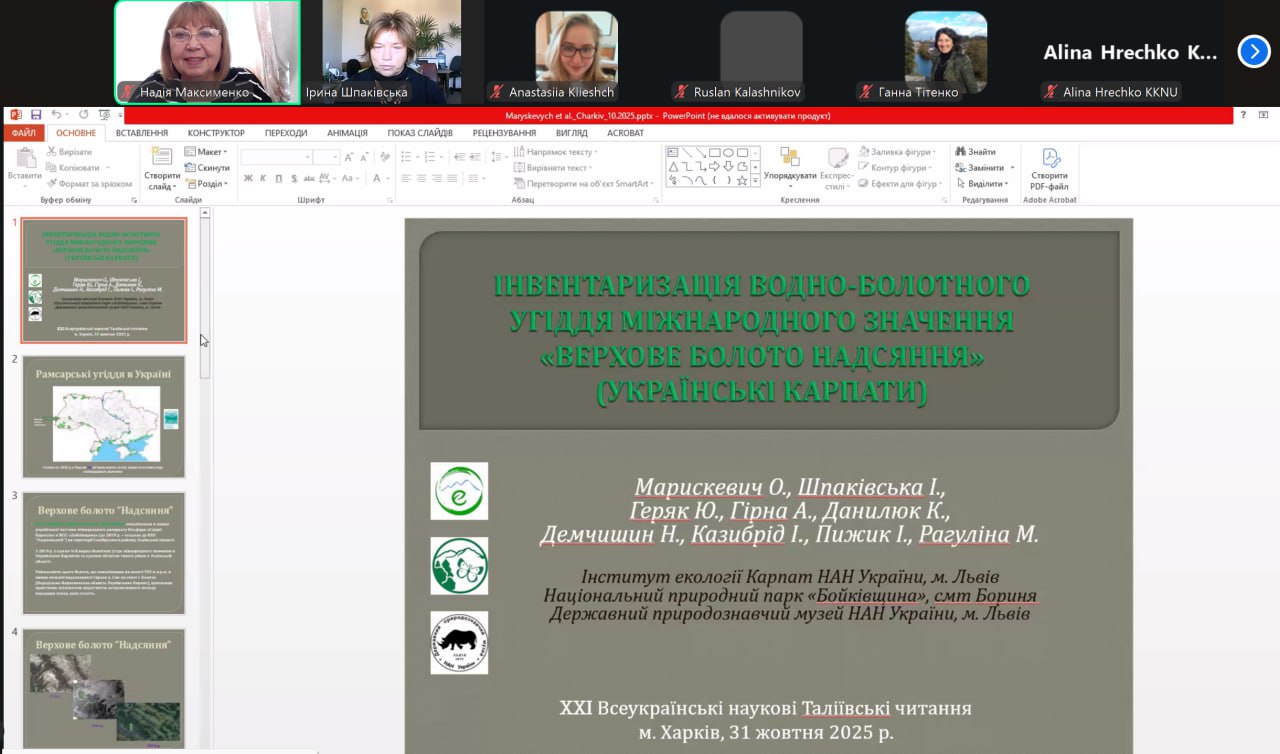Image resolution: width=1280 pixels, height=754 pixels.
Task: Click the Undo arrow icon
Action: 56,115
